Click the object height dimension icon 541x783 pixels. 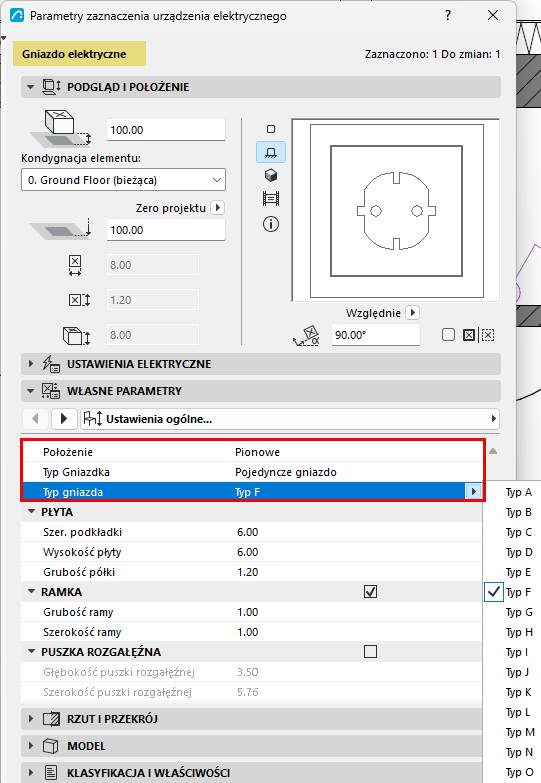pyautogui.click(x=76, y=336)
